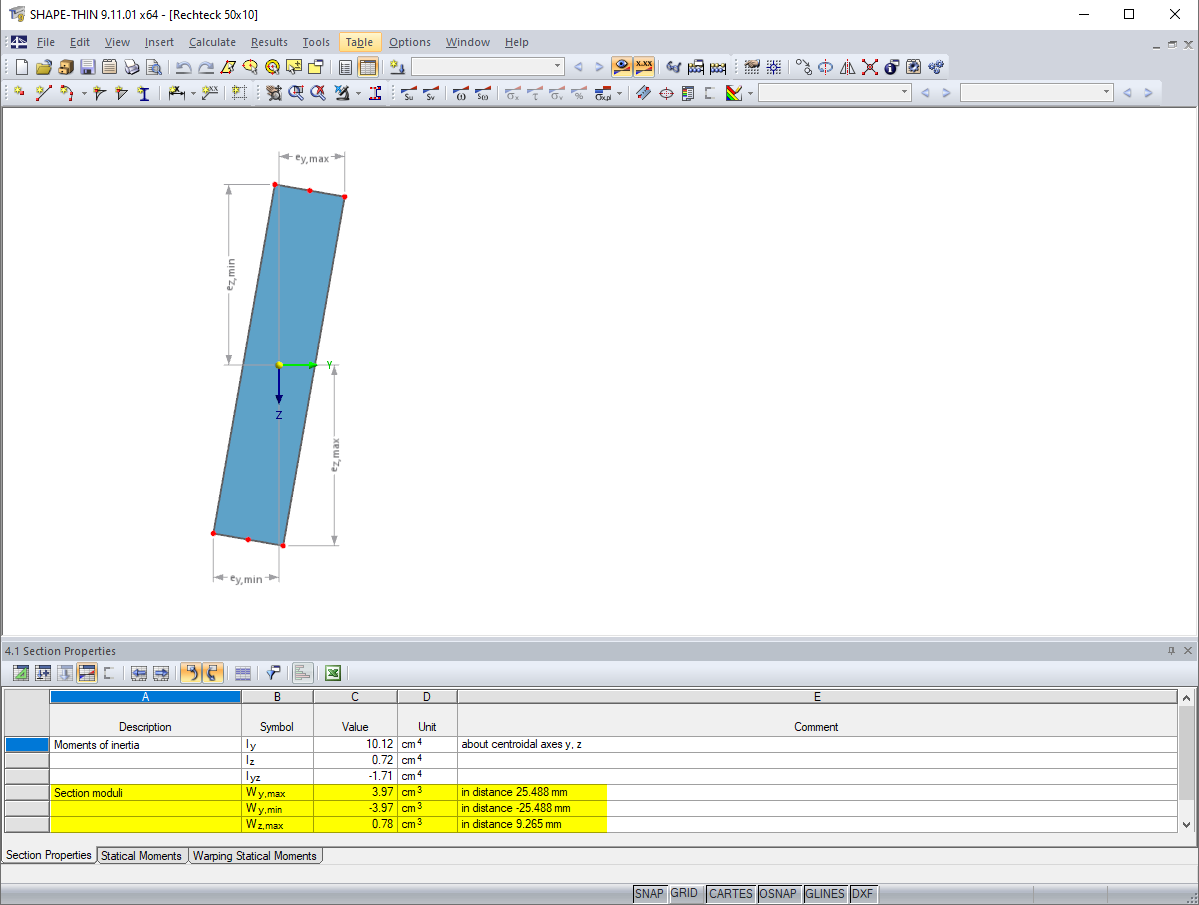Enable the GRID option in the status bar
1199x905 pixels.
coord(685,893)
